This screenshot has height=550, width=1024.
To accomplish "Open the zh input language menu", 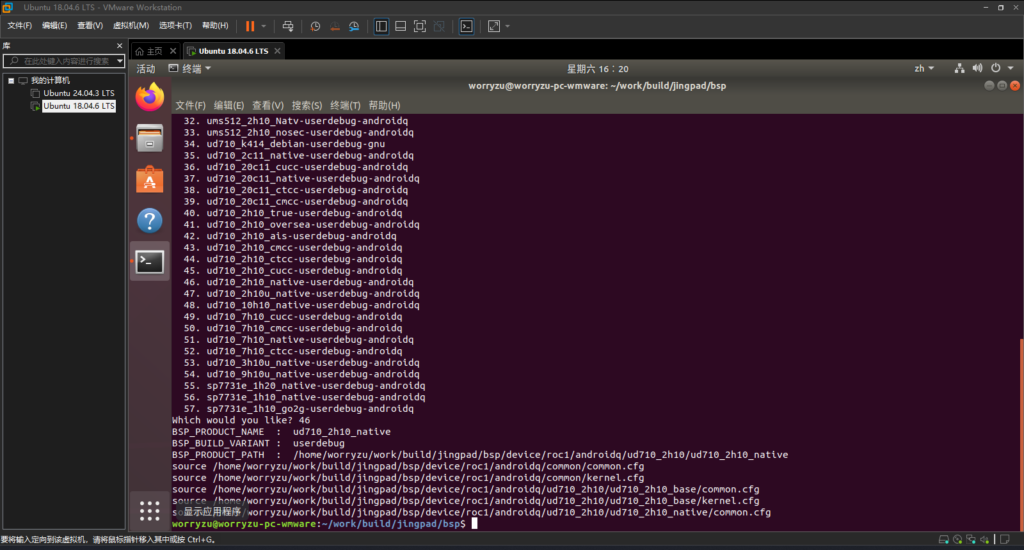I will (924, 69).
